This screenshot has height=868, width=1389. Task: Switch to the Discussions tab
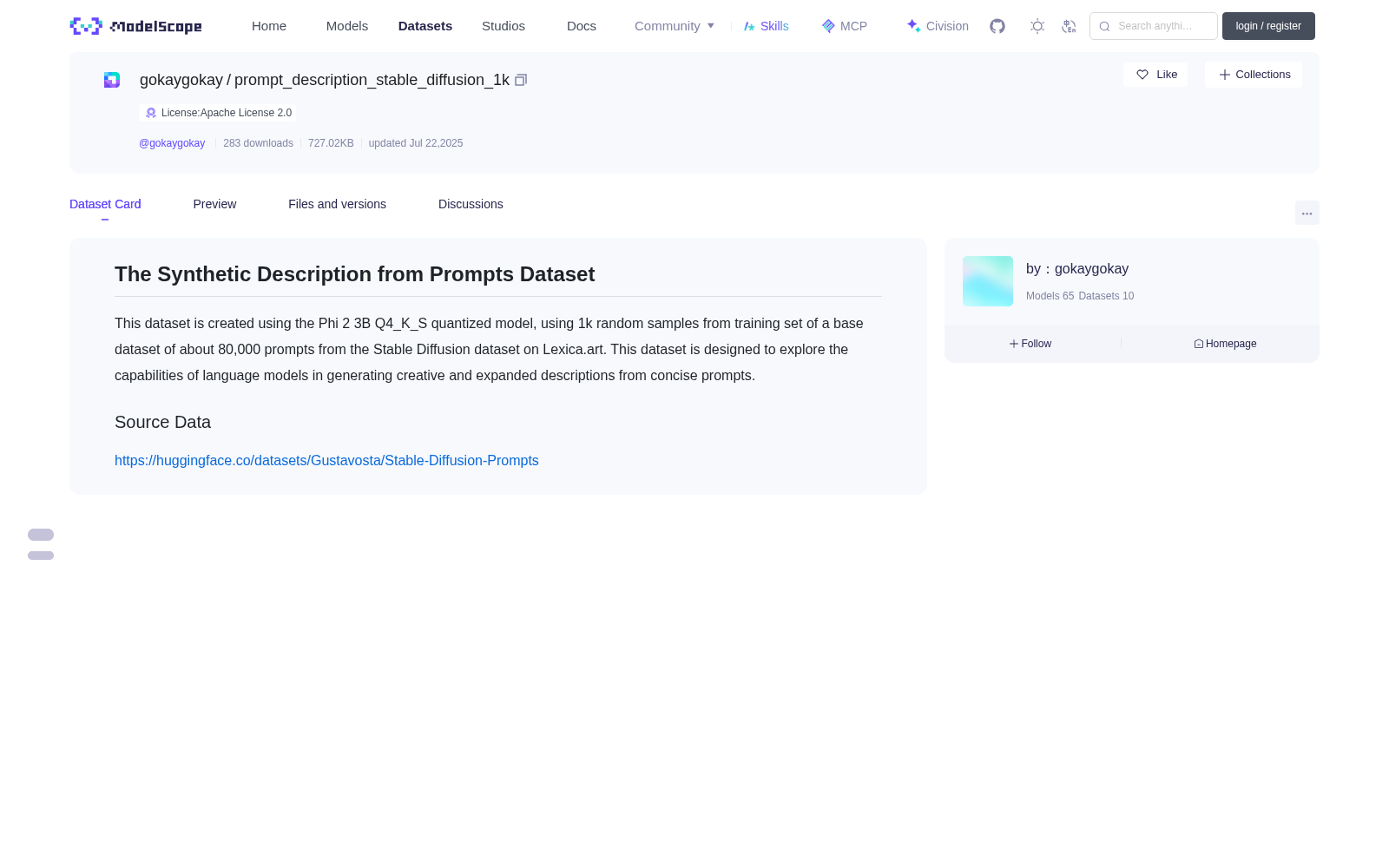point(471,204)
